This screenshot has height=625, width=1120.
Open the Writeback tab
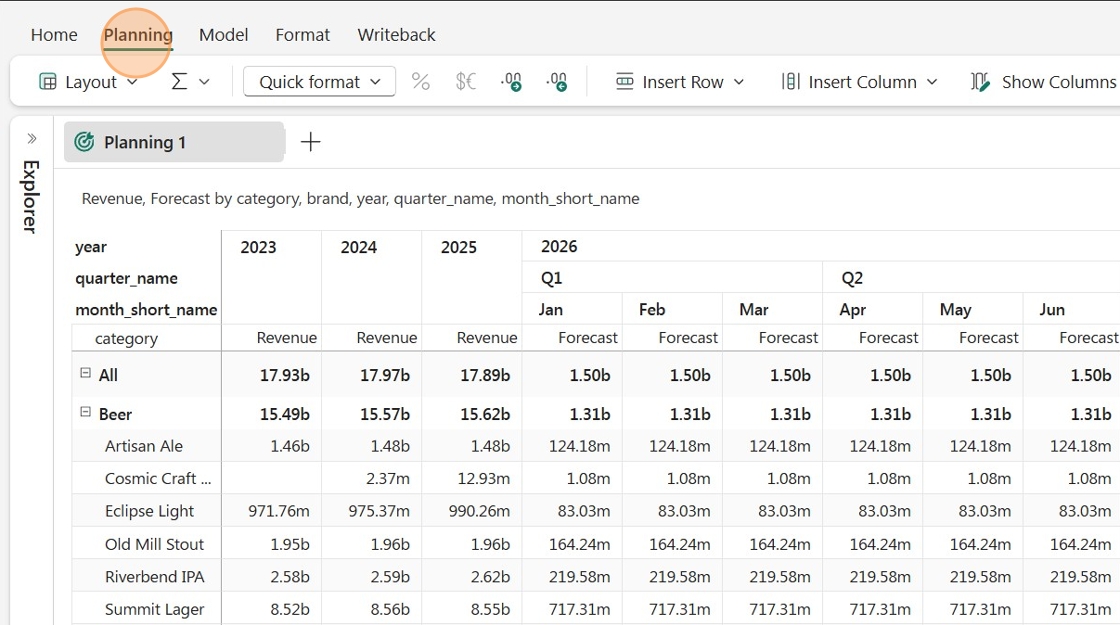coord(396,35)
